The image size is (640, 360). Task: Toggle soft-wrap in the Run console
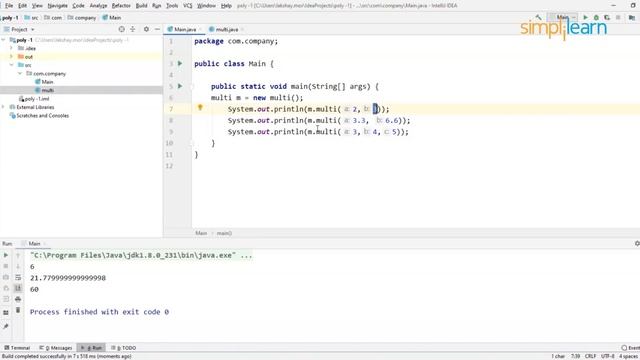(x=18, y=277)
